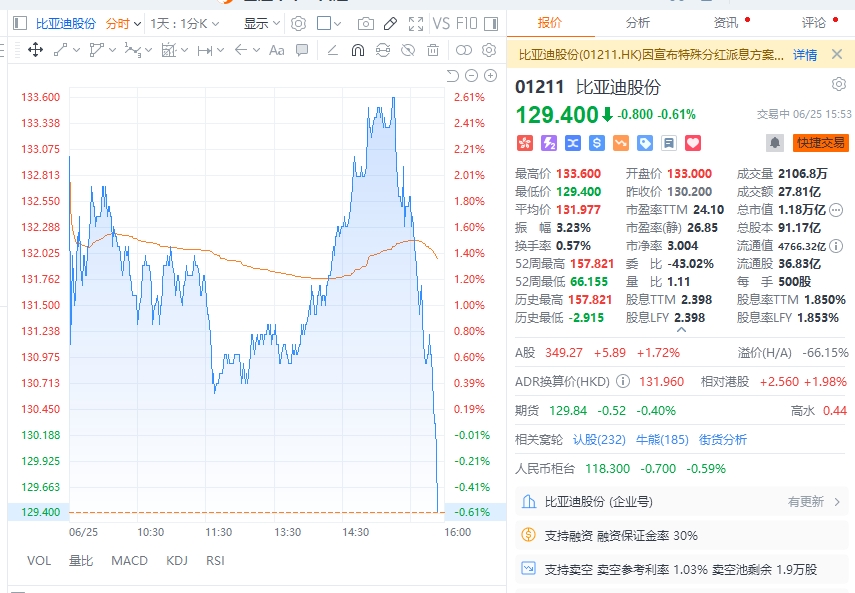The width and height of the screenshot is (855, 593).
Task: Select the price range ruler tool
Action: [205, 51]
